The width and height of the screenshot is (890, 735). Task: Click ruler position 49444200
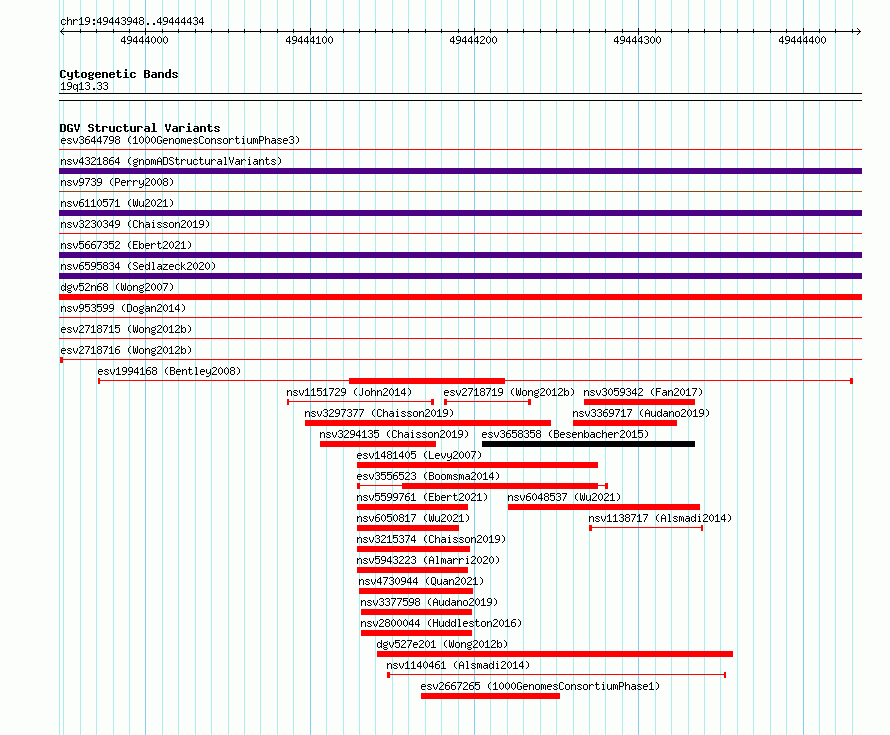473,40
